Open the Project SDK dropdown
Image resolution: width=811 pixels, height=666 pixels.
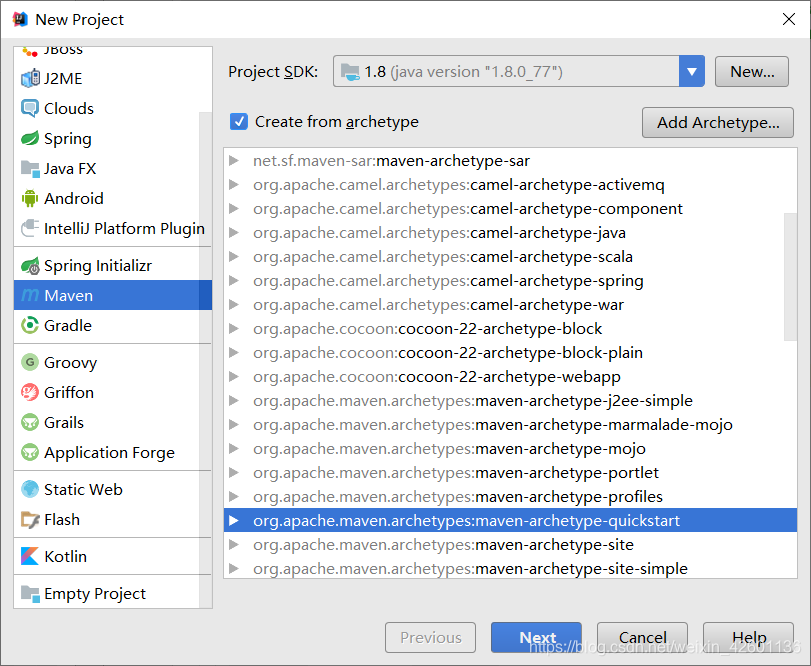[x=692, y=72]
